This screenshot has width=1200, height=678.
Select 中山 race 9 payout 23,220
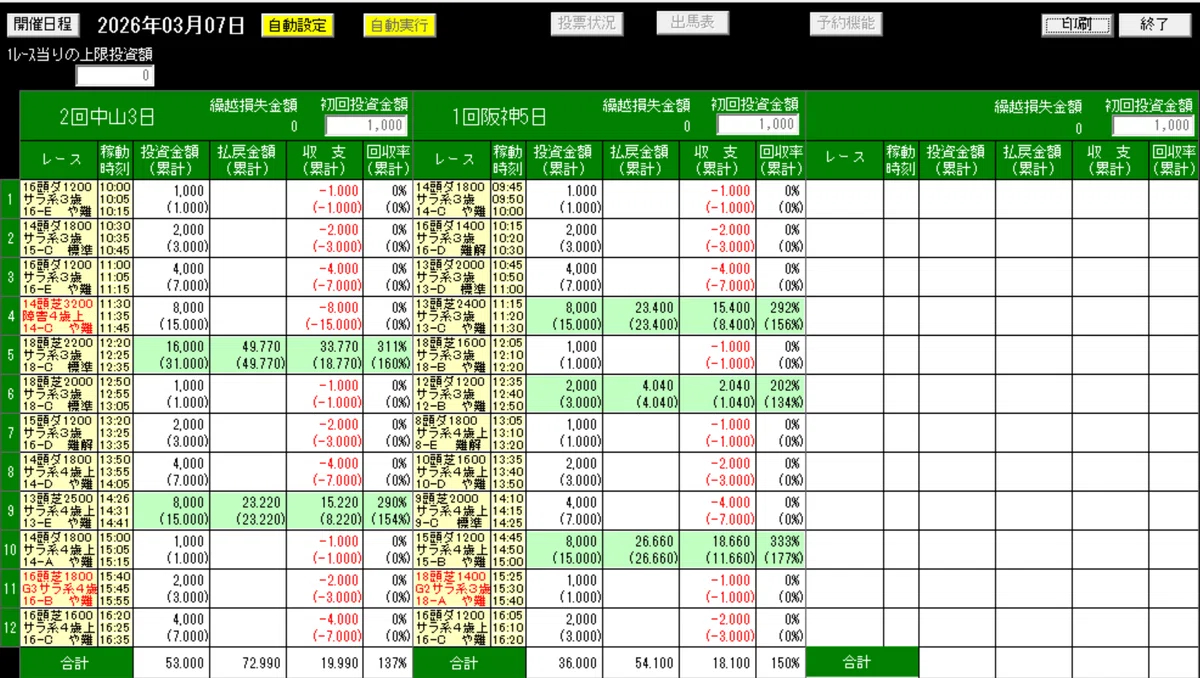261,502
